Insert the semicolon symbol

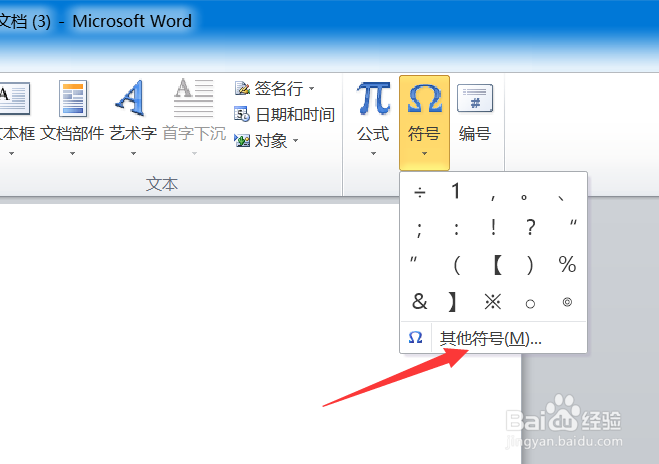(x=419, y=229)
